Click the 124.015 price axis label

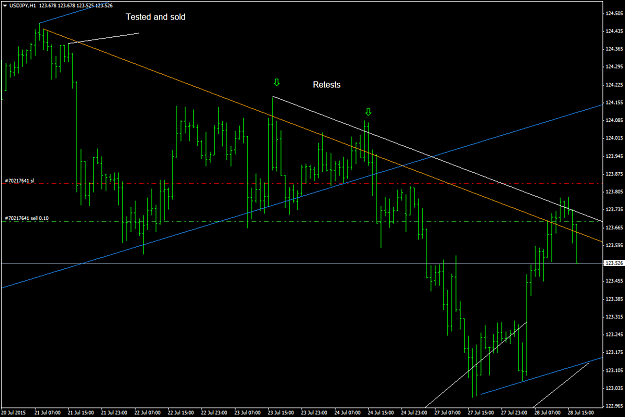(614, 138)
